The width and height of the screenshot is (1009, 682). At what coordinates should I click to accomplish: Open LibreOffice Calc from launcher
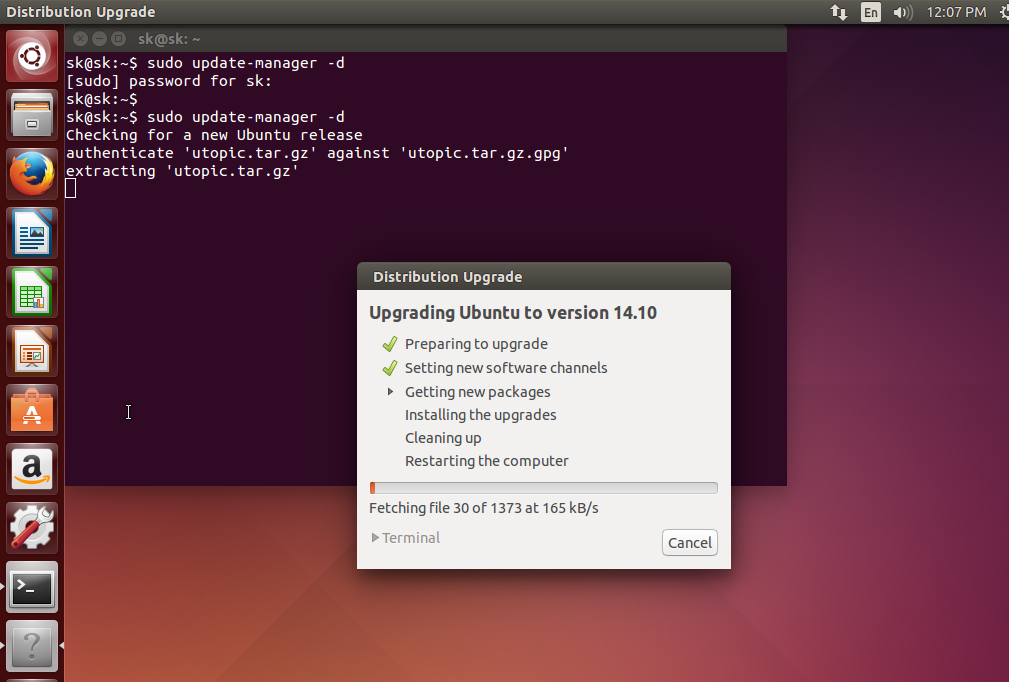[x=32, y=293]
